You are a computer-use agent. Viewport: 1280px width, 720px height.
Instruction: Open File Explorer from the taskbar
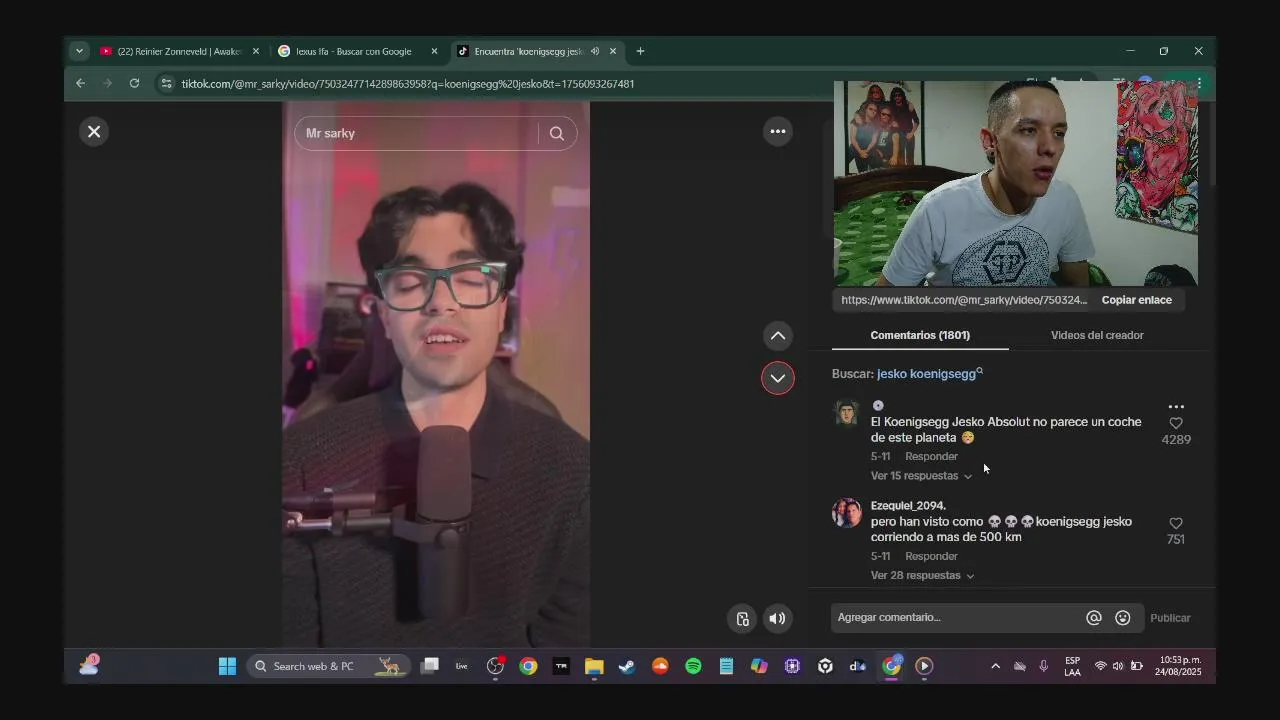[594, 666]
